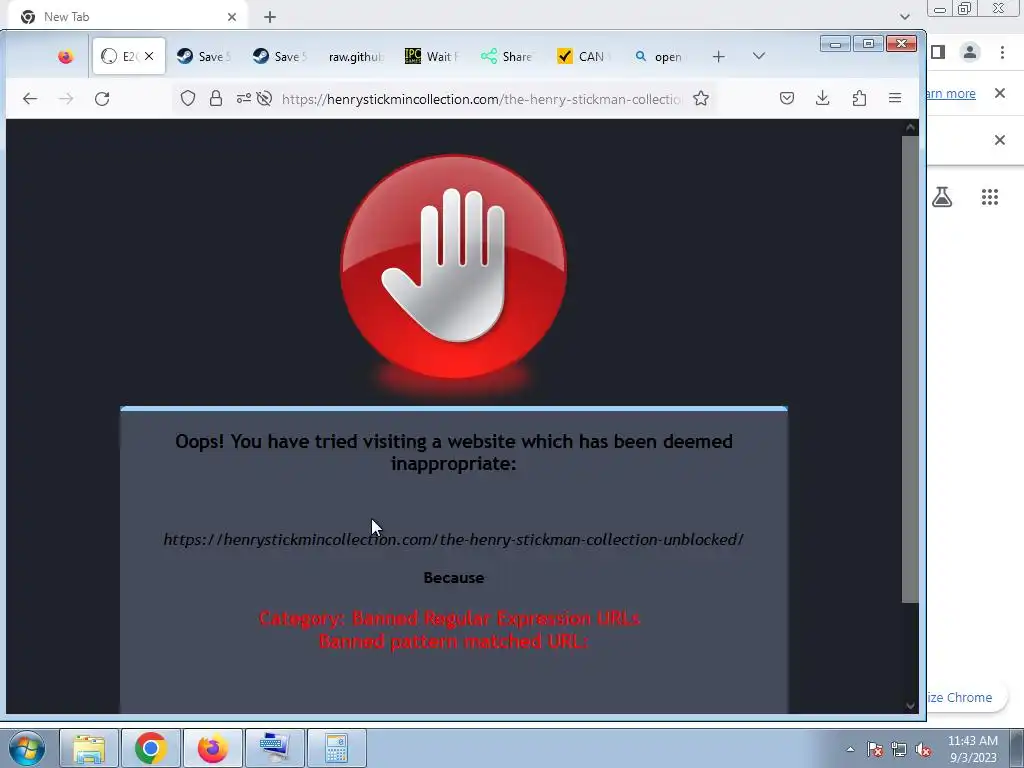The image size is (1024, 768).
Task: Reload the page in Firefox
Action: tap(102, 99)
